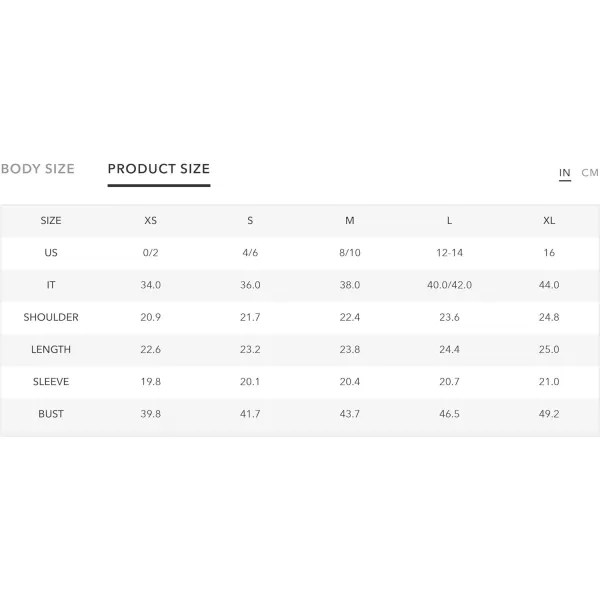
Task: Click the M size column header
Action: click(350, 220)
